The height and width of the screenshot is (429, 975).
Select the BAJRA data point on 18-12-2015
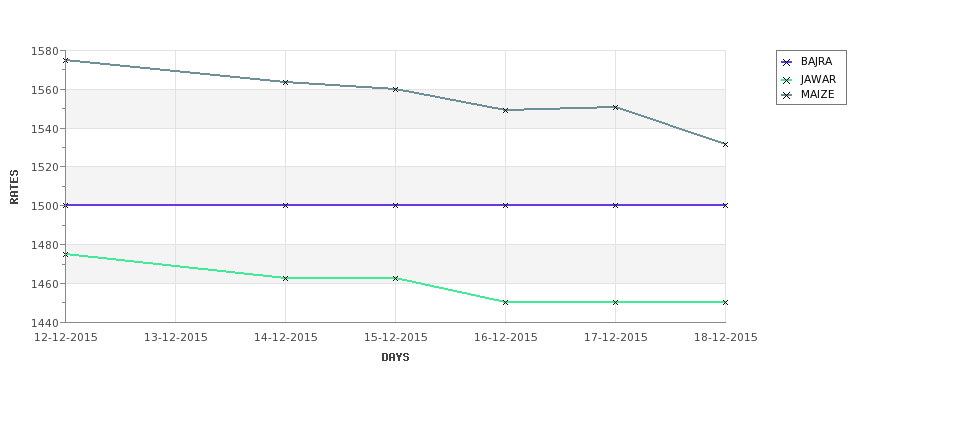point(725,205)
